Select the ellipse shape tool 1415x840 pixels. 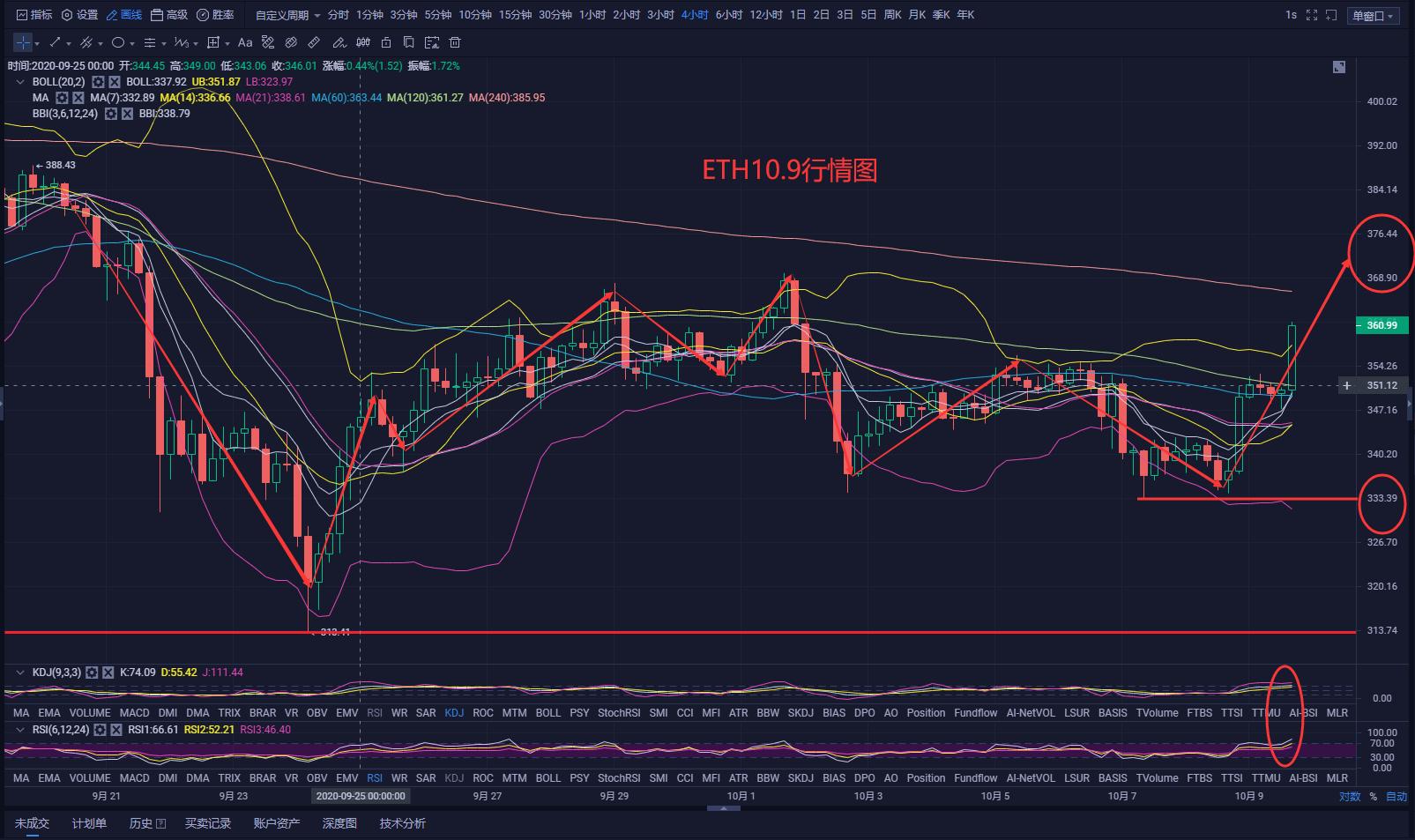click(x=118, y=42)
